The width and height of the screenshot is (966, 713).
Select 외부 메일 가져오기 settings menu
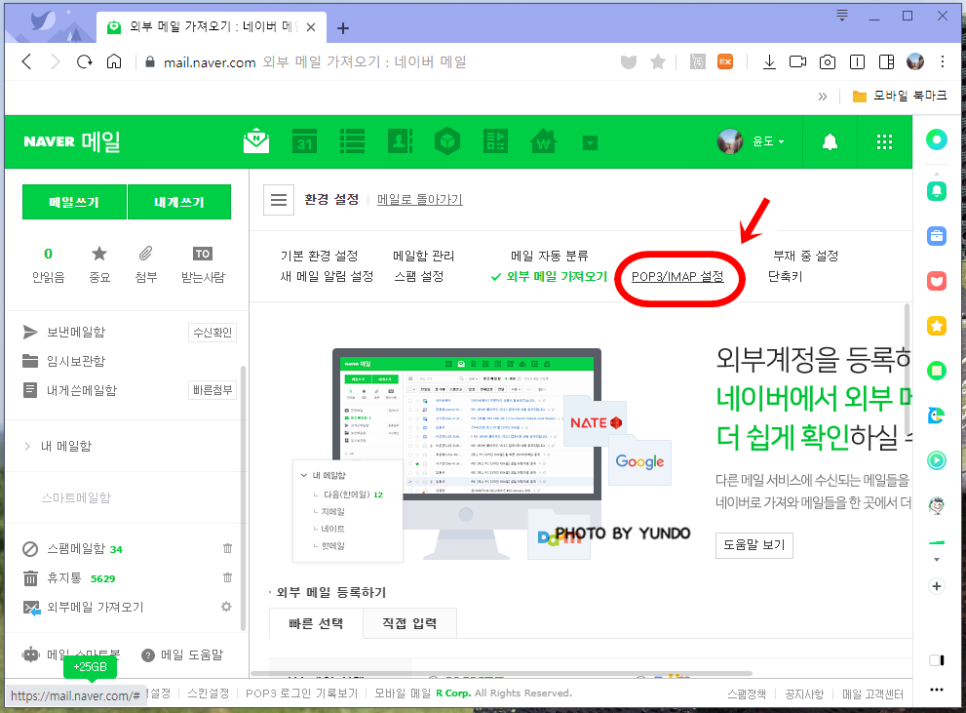point(556,277)
